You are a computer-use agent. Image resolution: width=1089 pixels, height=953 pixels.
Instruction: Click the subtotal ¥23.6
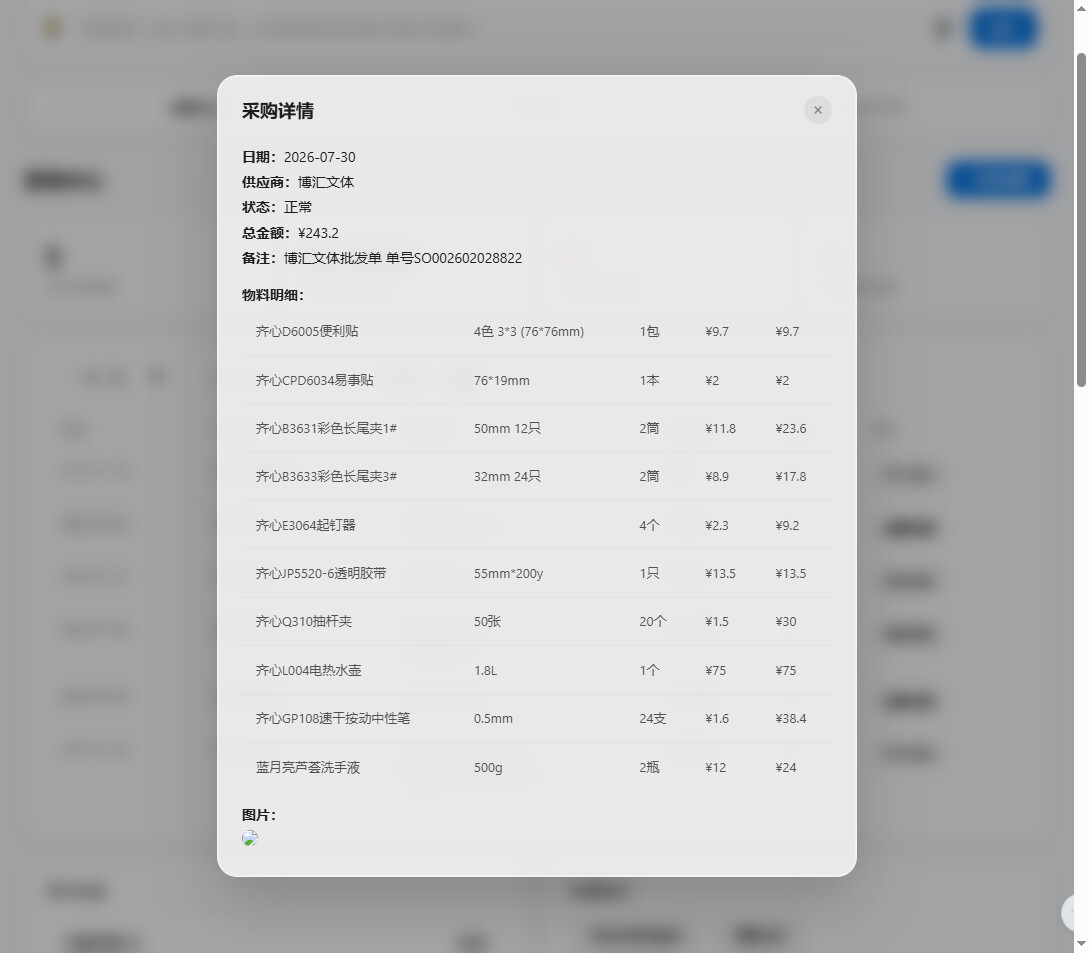(791, 428)
